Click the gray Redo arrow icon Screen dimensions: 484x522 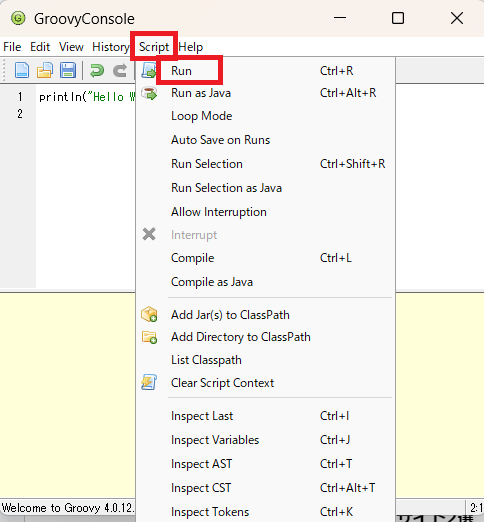point(120,71)
